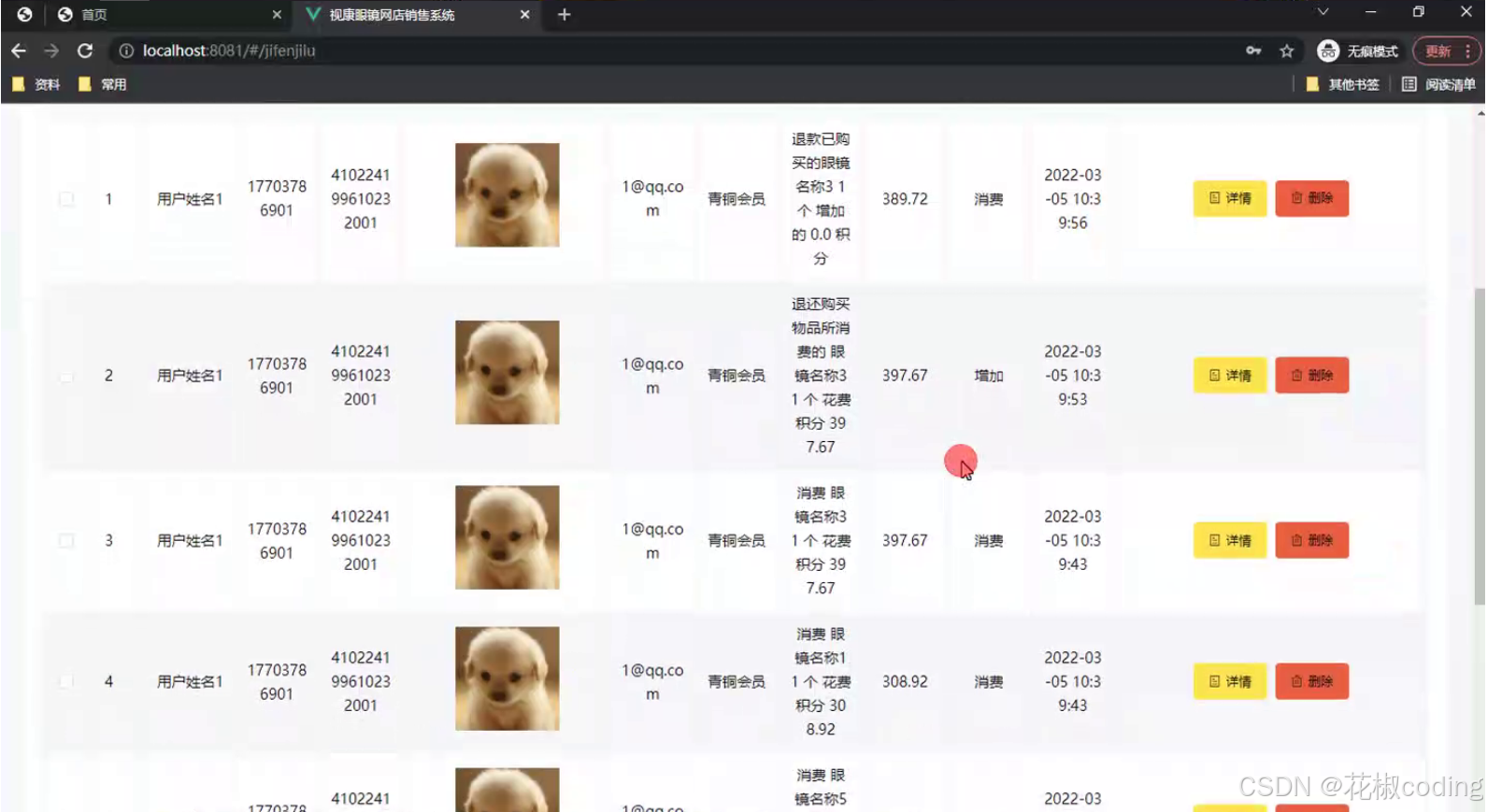The image size is (1487, 812).
Task: View site information icon in address bar
Action: [x=126, y=50]
